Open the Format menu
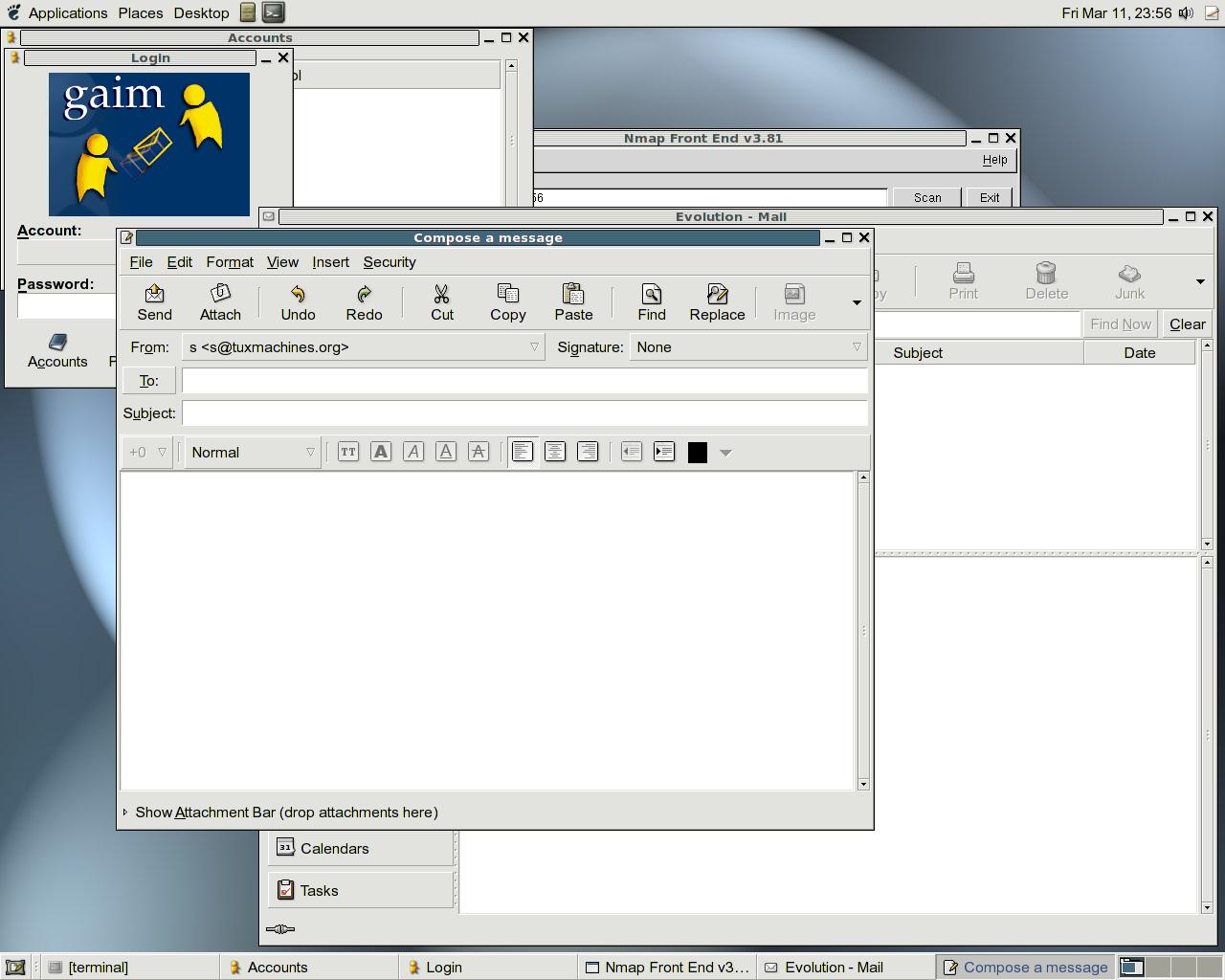Viewport: 1225px width, 980px height. 230,262
